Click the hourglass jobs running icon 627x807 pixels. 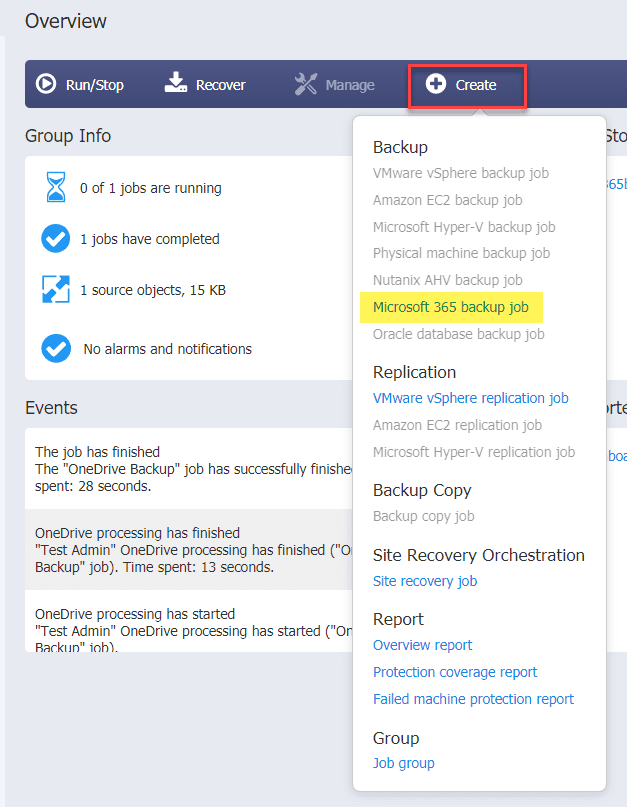pos(56,187)
